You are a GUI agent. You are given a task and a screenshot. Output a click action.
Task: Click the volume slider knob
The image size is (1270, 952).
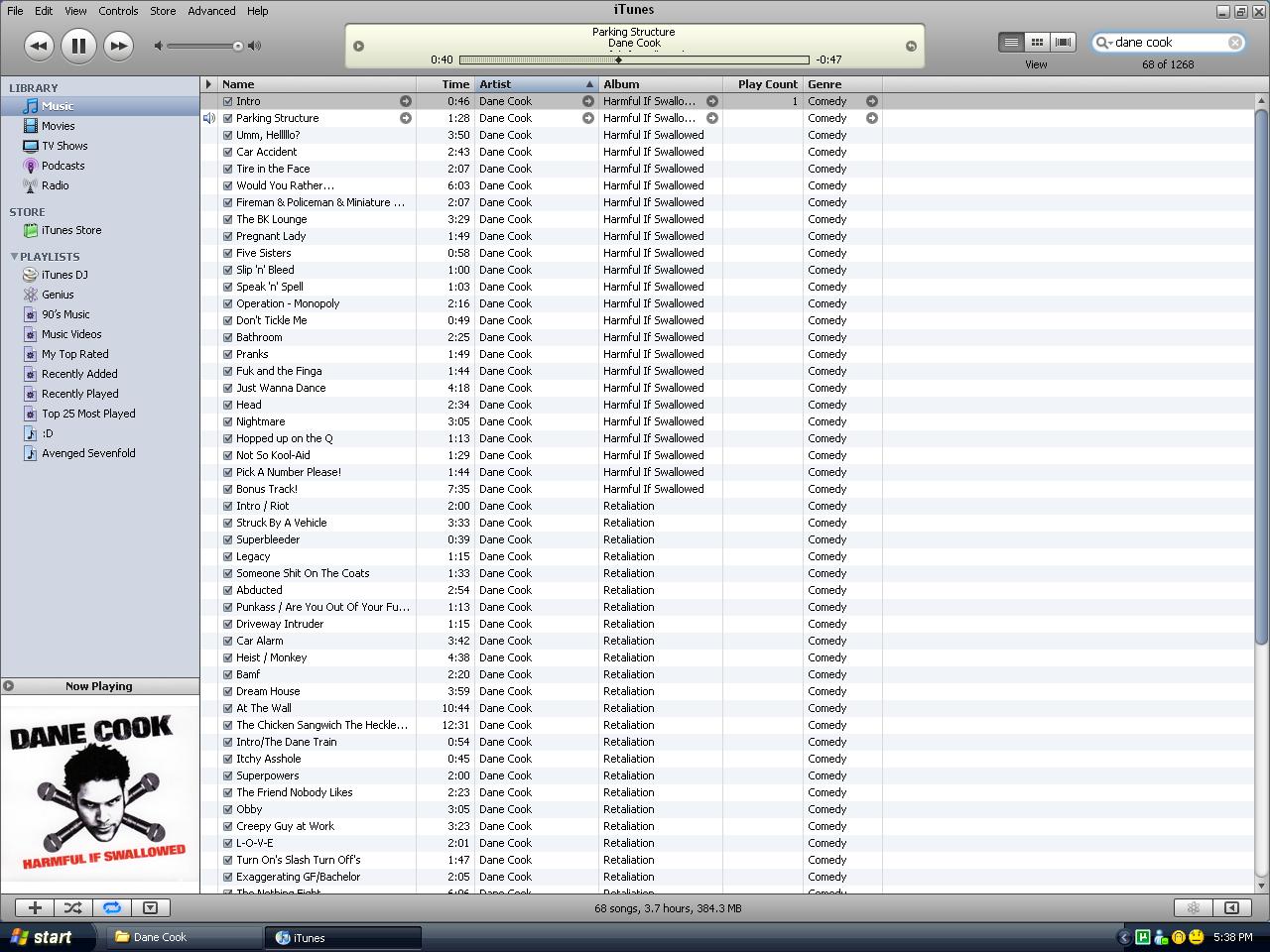(x=238, y=46)
